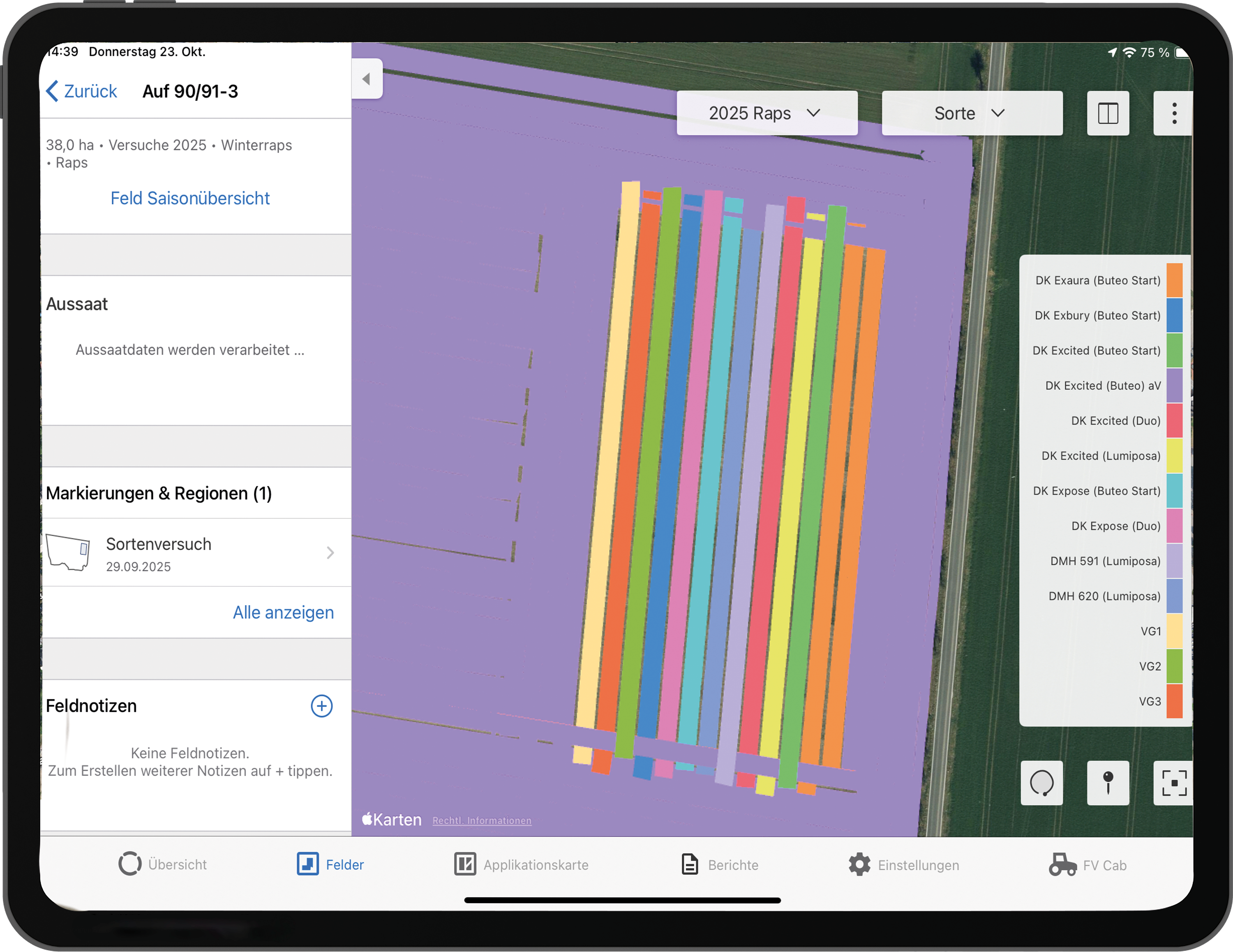Select DK Excited (Duo) red swatch

pos(1174,420)
